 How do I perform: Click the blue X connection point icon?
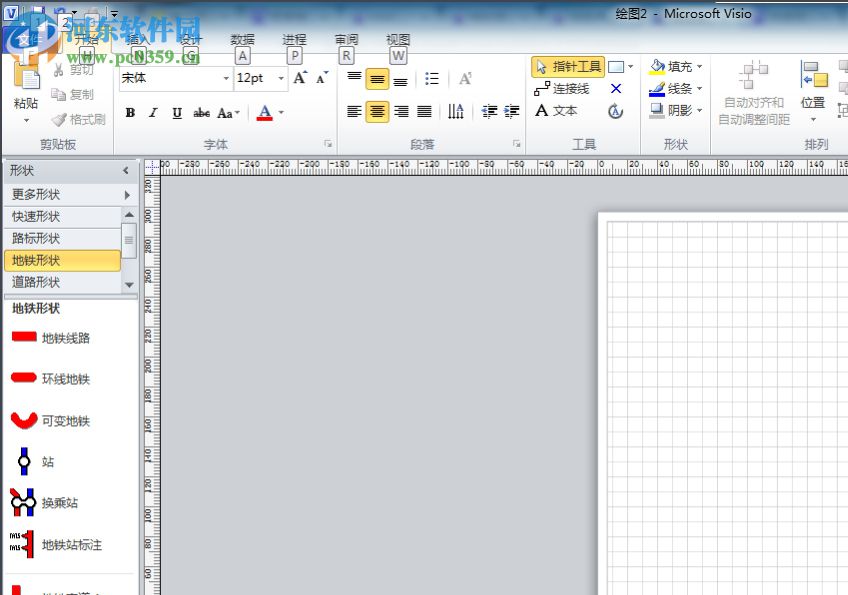615,89
